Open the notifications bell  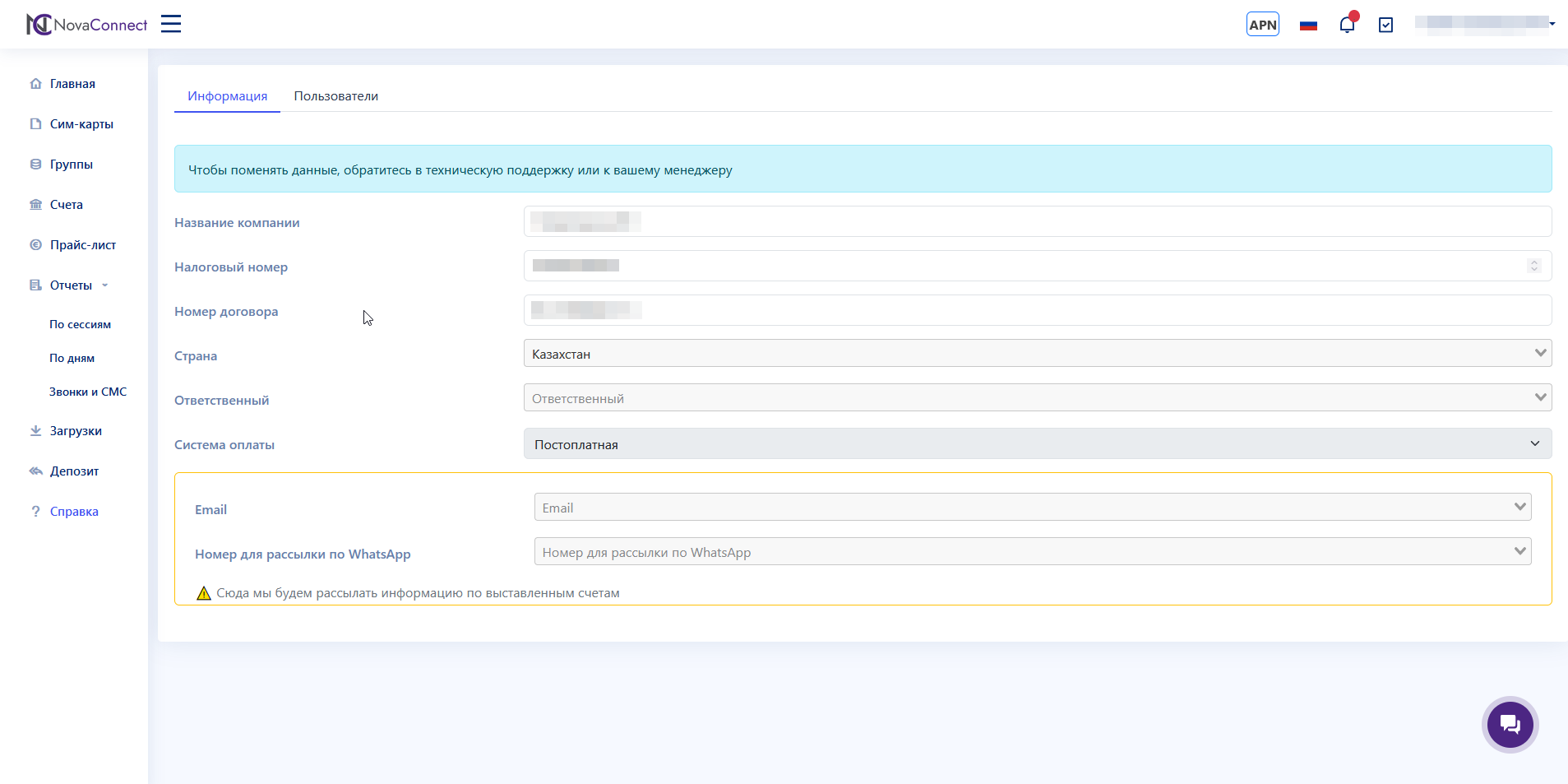1347,25
